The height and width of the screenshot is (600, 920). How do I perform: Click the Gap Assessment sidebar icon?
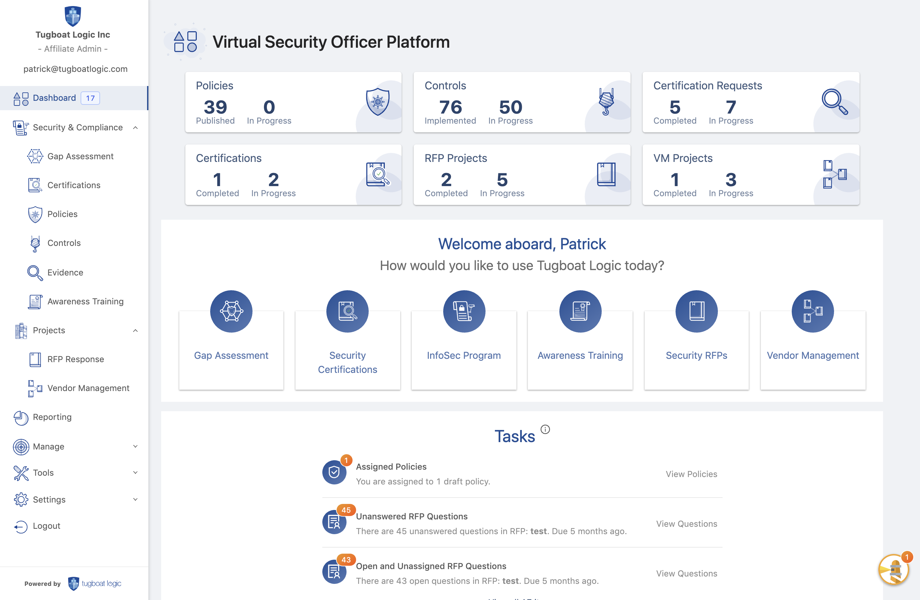(35, 156)
